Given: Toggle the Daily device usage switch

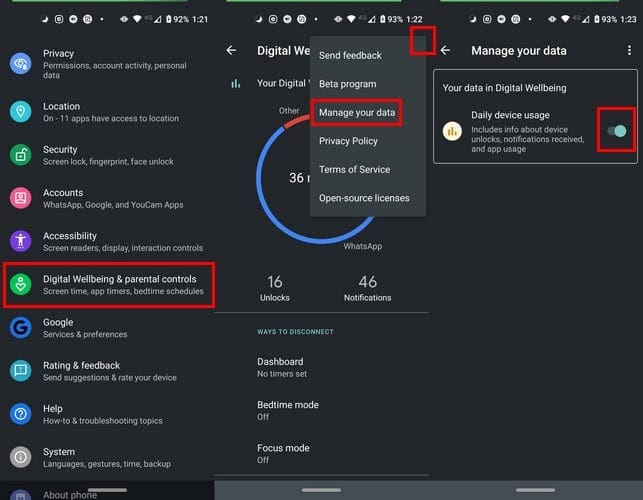Looking at the screenshot, I should pos(617,131).
